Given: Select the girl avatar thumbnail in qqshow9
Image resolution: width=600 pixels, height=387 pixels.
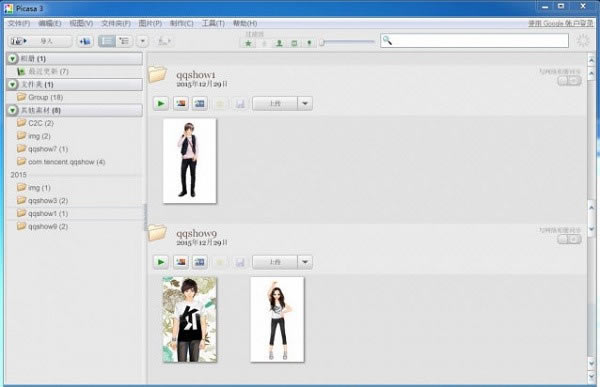Looking at the screenshot, I should (277, 320).
